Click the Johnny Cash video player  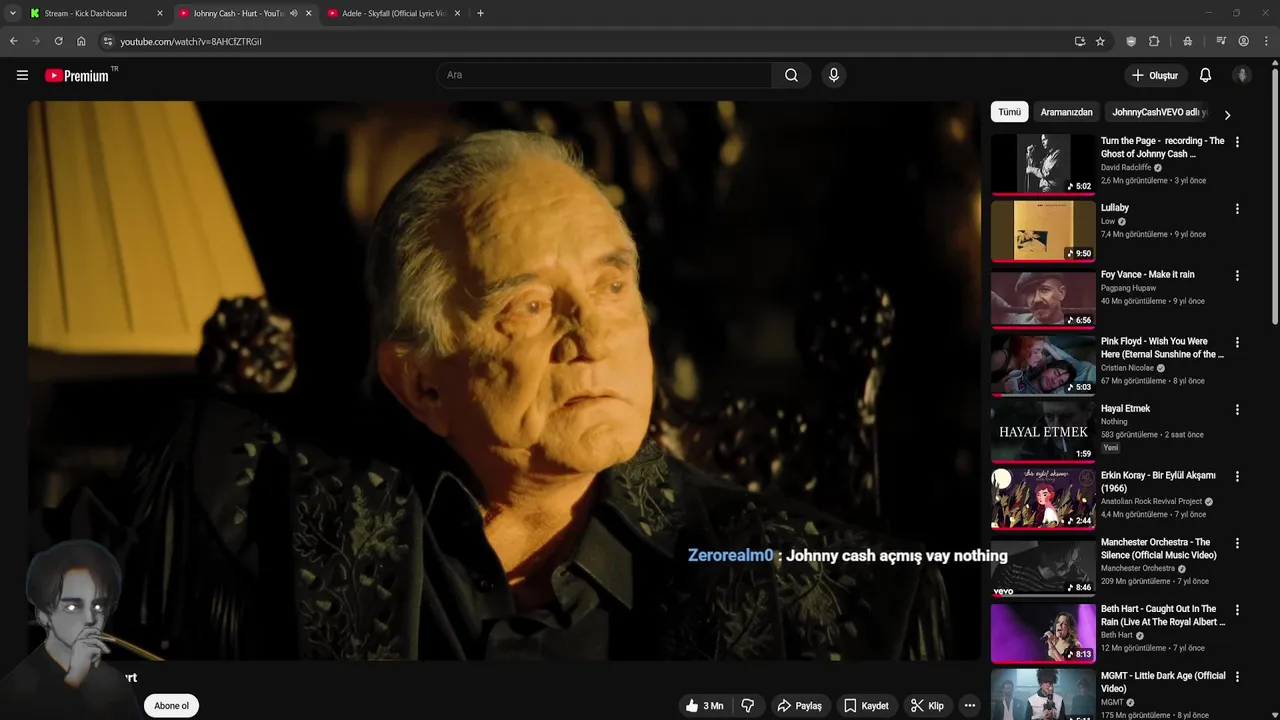tap(504, 380)
